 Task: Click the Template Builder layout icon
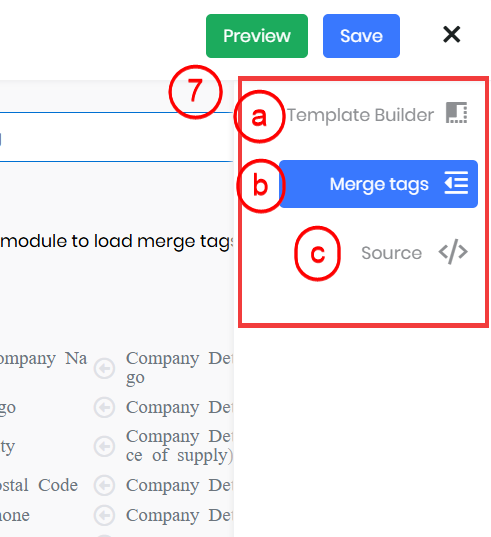[x=456, y=113]
